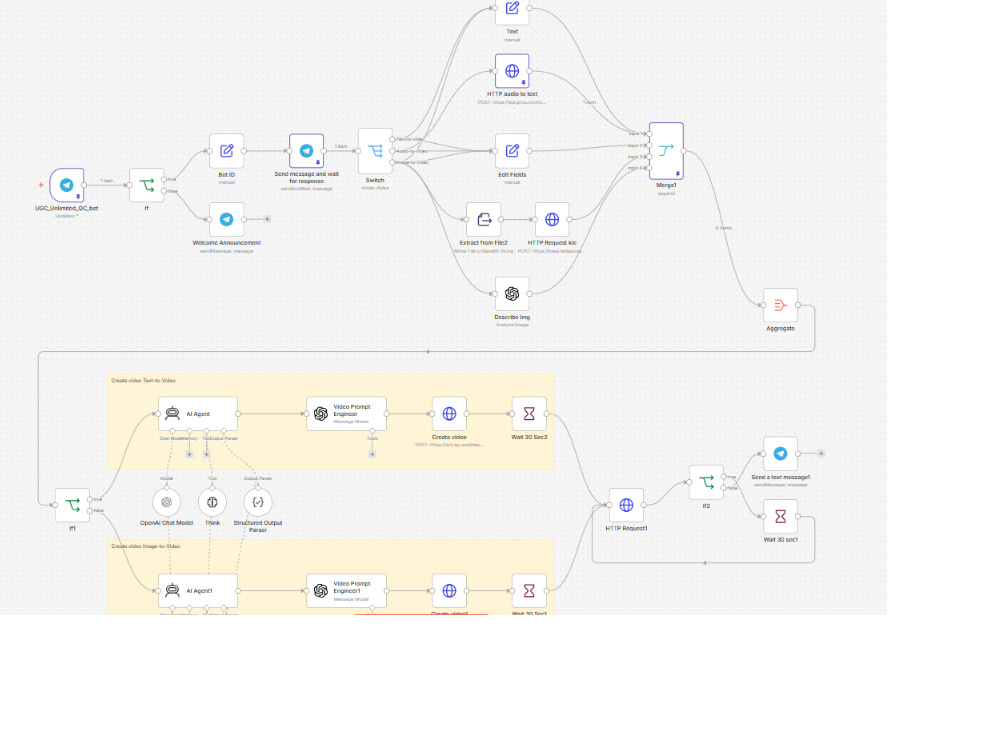This screenshot has width=1000, height=750.
Task: Open the Create video HTTP node
Action: (x=449, y=413)
